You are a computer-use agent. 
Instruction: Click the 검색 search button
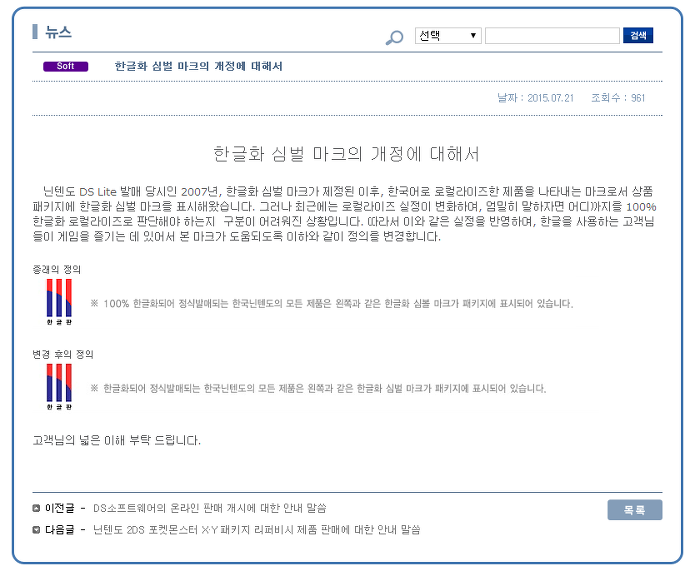coord(638,36)
